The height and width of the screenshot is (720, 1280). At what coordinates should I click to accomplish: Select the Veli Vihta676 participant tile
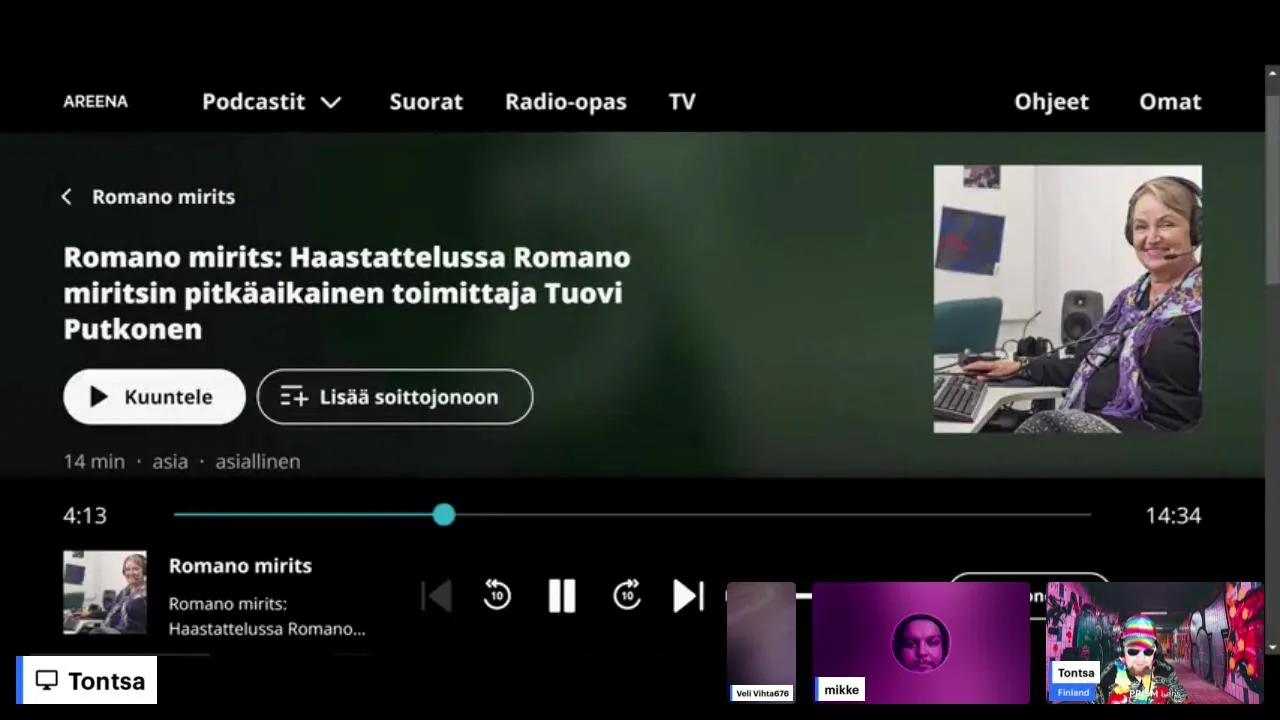coord(762,642)
